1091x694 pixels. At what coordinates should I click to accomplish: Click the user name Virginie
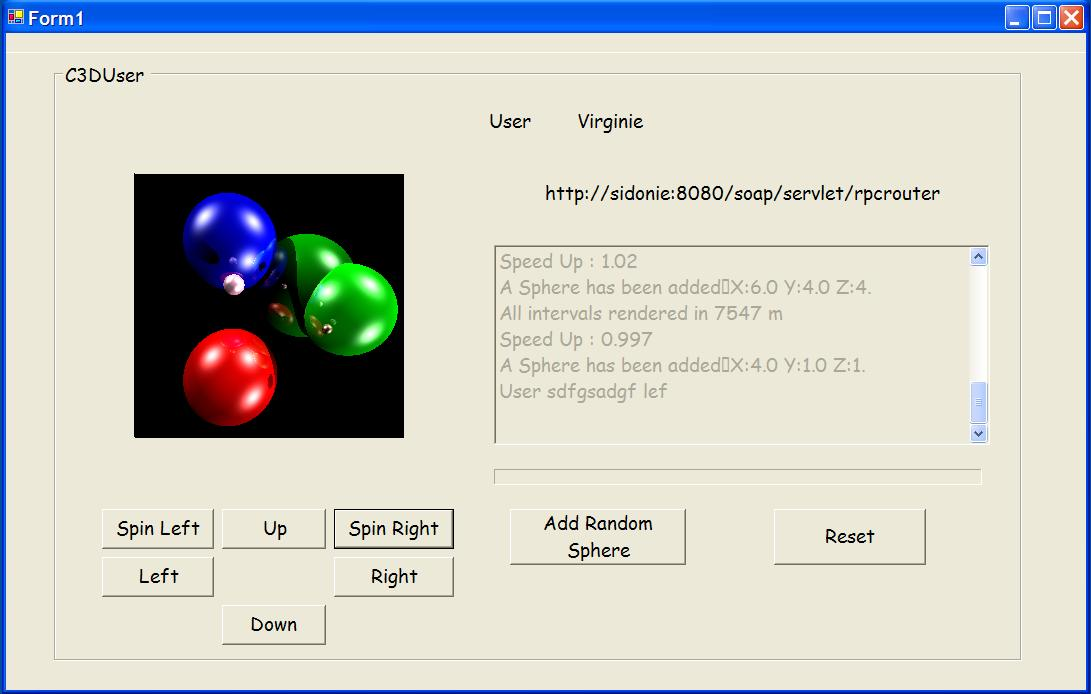(610, 122)
